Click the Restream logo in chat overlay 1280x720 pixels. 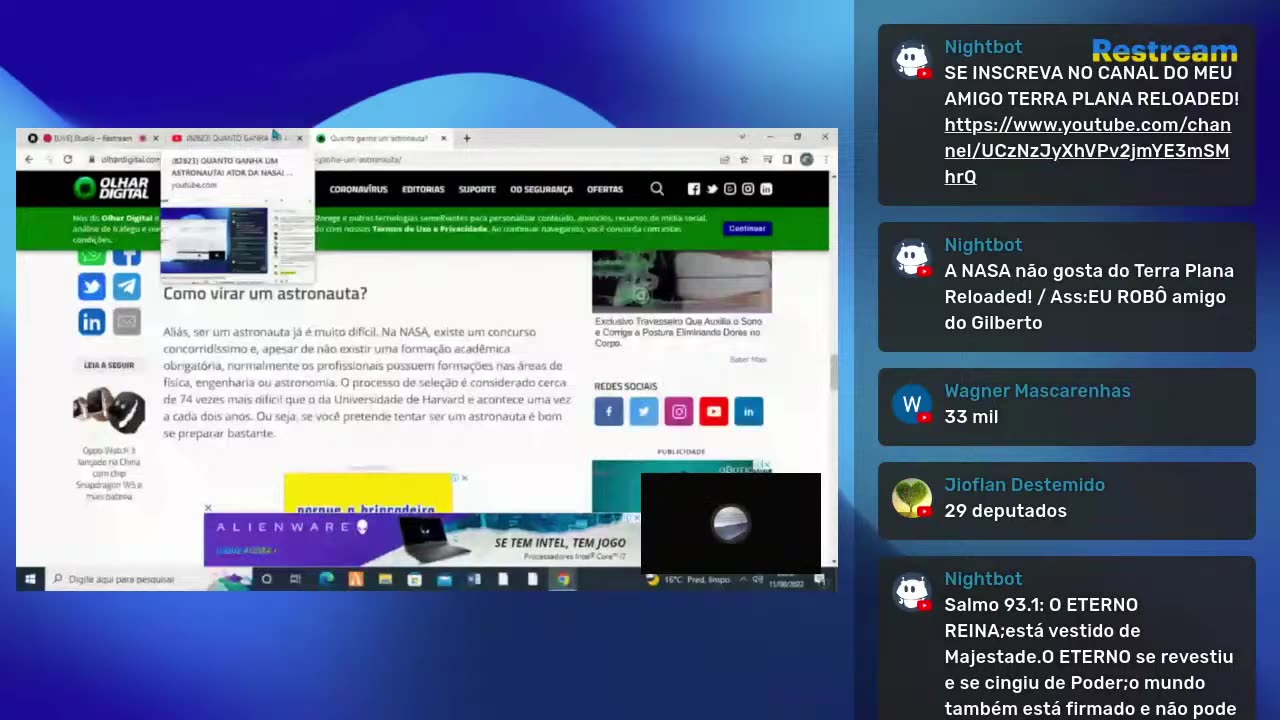point(1164,50)
